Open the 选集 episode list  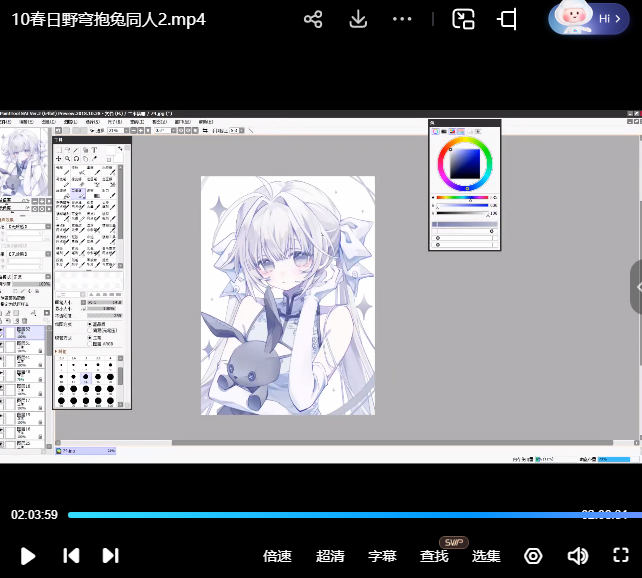point(486,556)
